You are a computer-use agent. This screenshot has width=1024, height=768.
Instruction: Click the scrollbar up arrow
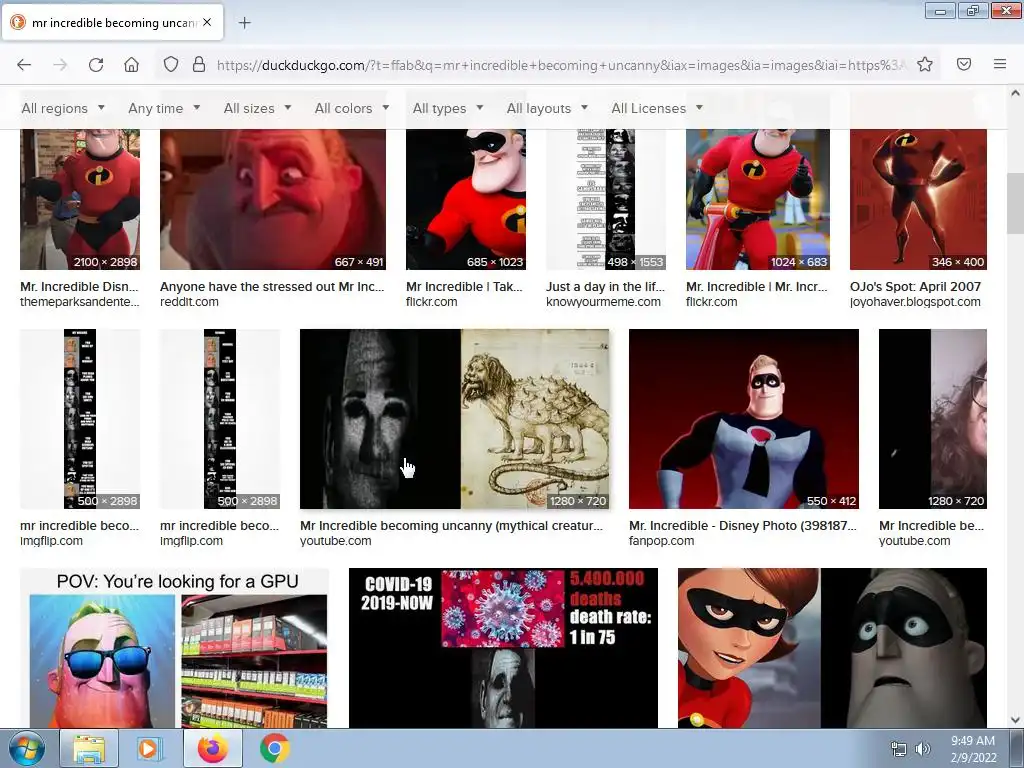tap(1015, 93)
